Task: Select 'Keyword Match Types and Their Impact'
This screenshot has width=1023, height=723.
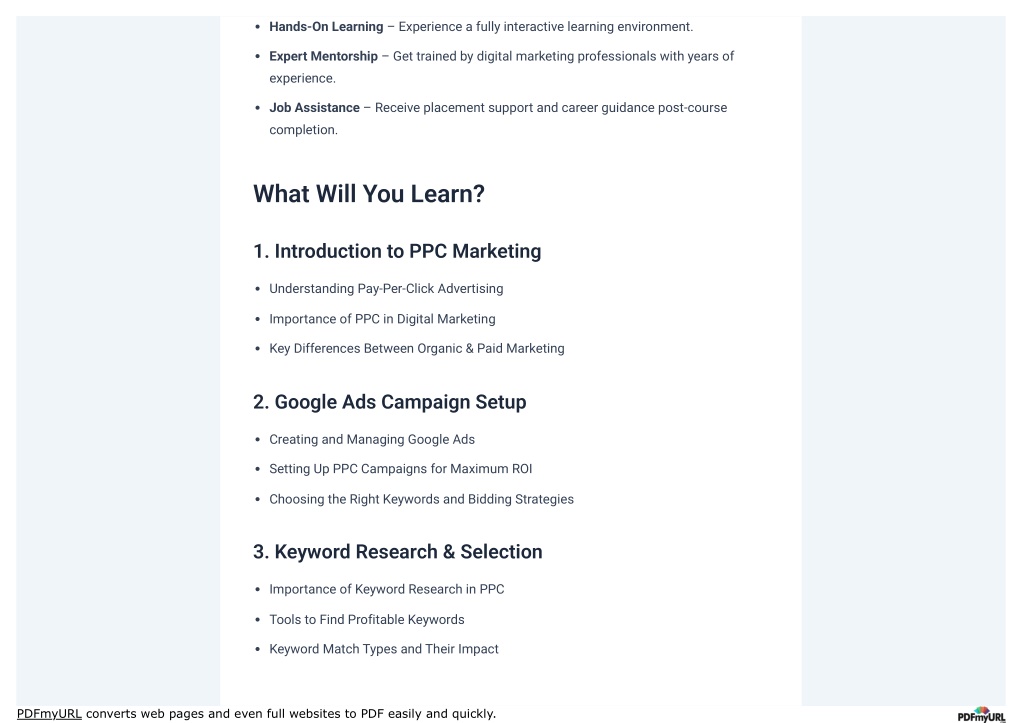Action: [x=384, y=649]
